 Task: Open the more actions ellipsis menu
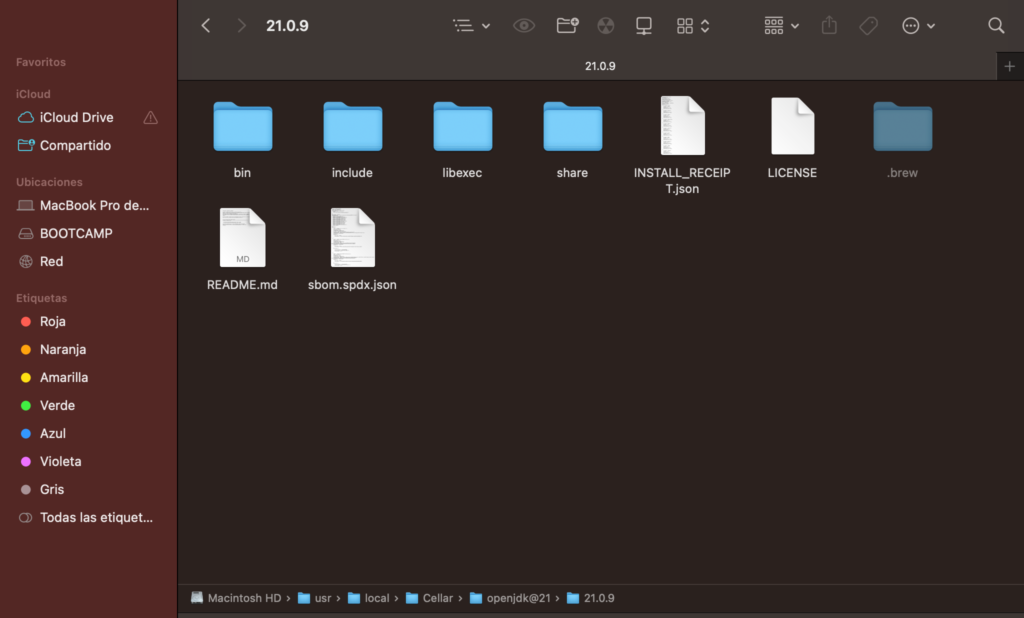[918, 26]
